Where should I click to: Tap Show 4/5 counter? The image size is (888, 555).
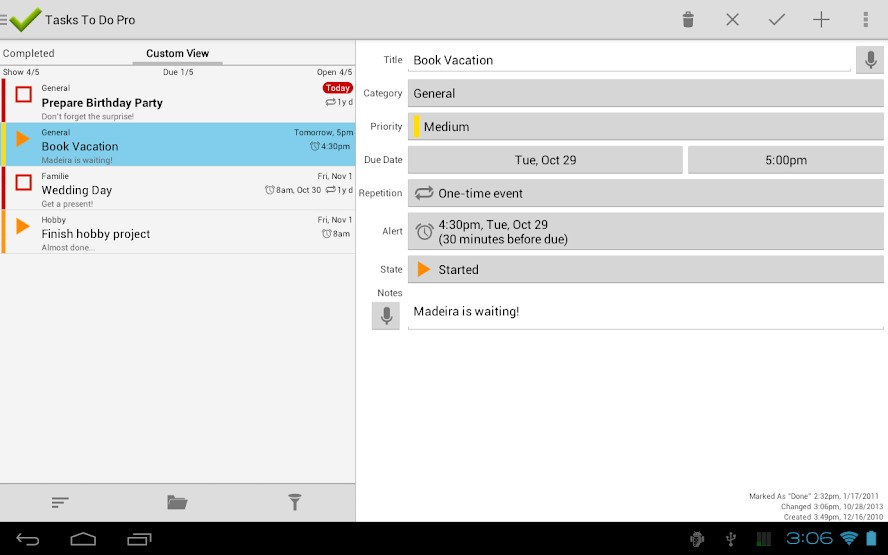(21, 72)
